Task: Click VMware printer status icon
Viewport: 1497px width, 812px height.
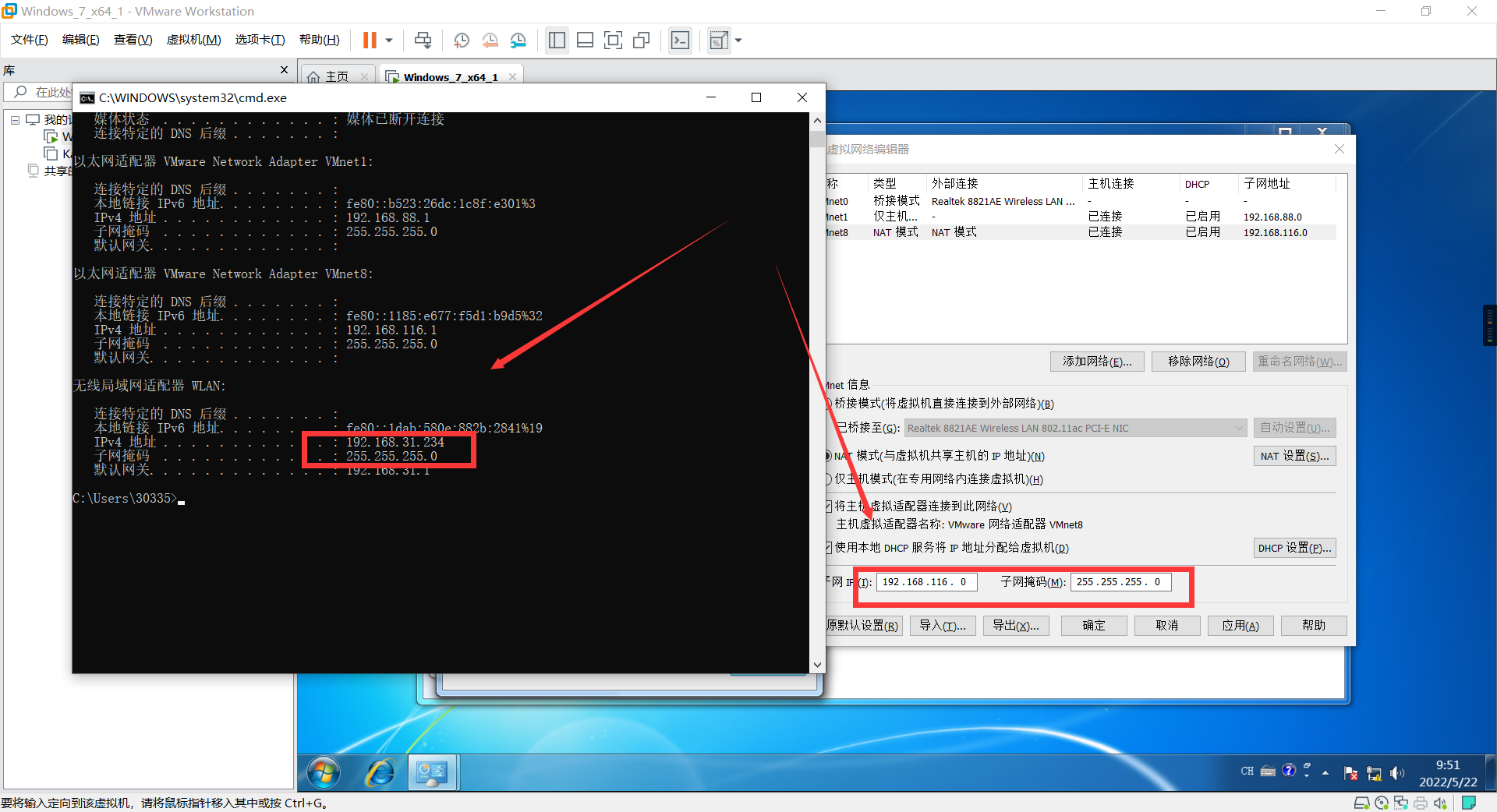Action: [x=1421, y=803]
